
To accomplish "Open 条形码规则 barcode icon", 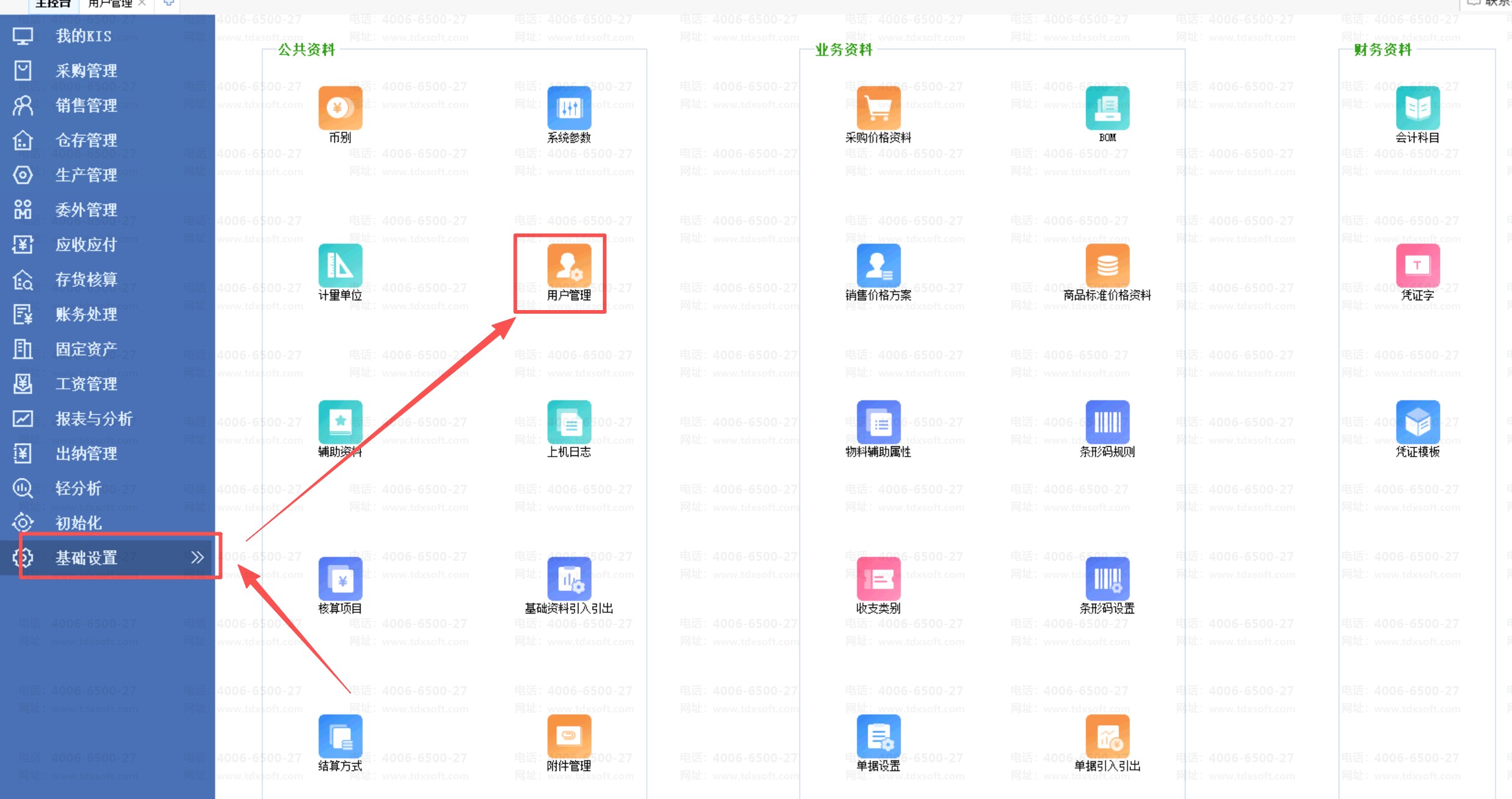I will [x=1107, y=422].
